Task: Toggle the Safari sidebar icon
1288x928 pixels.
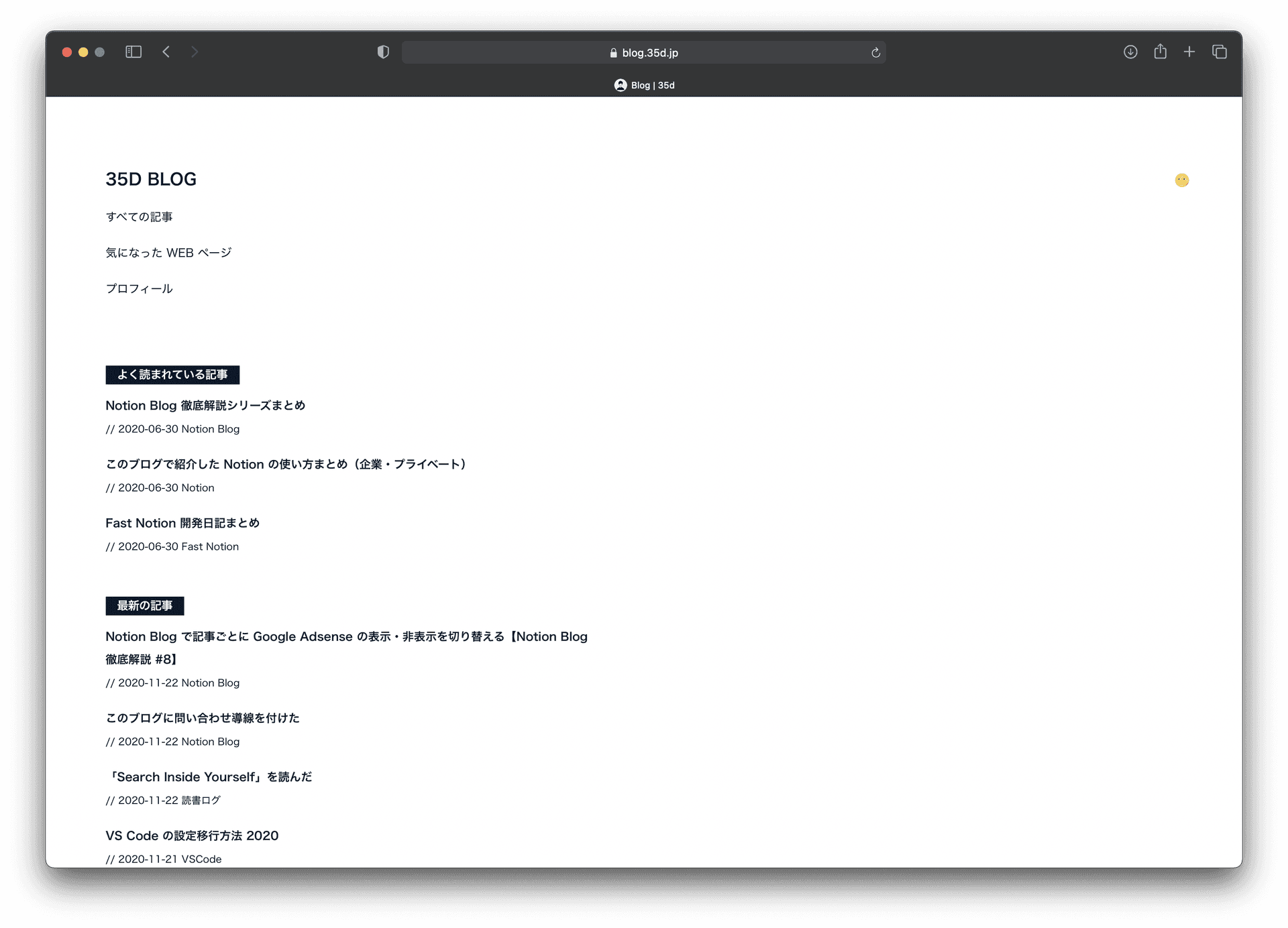Action: 133,52
